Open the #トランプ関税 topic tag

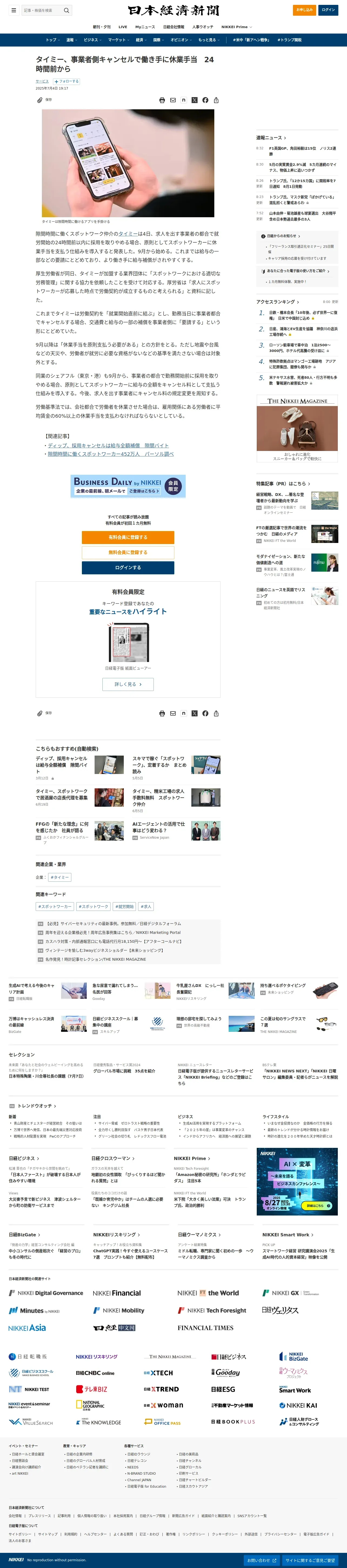[289, 40]
